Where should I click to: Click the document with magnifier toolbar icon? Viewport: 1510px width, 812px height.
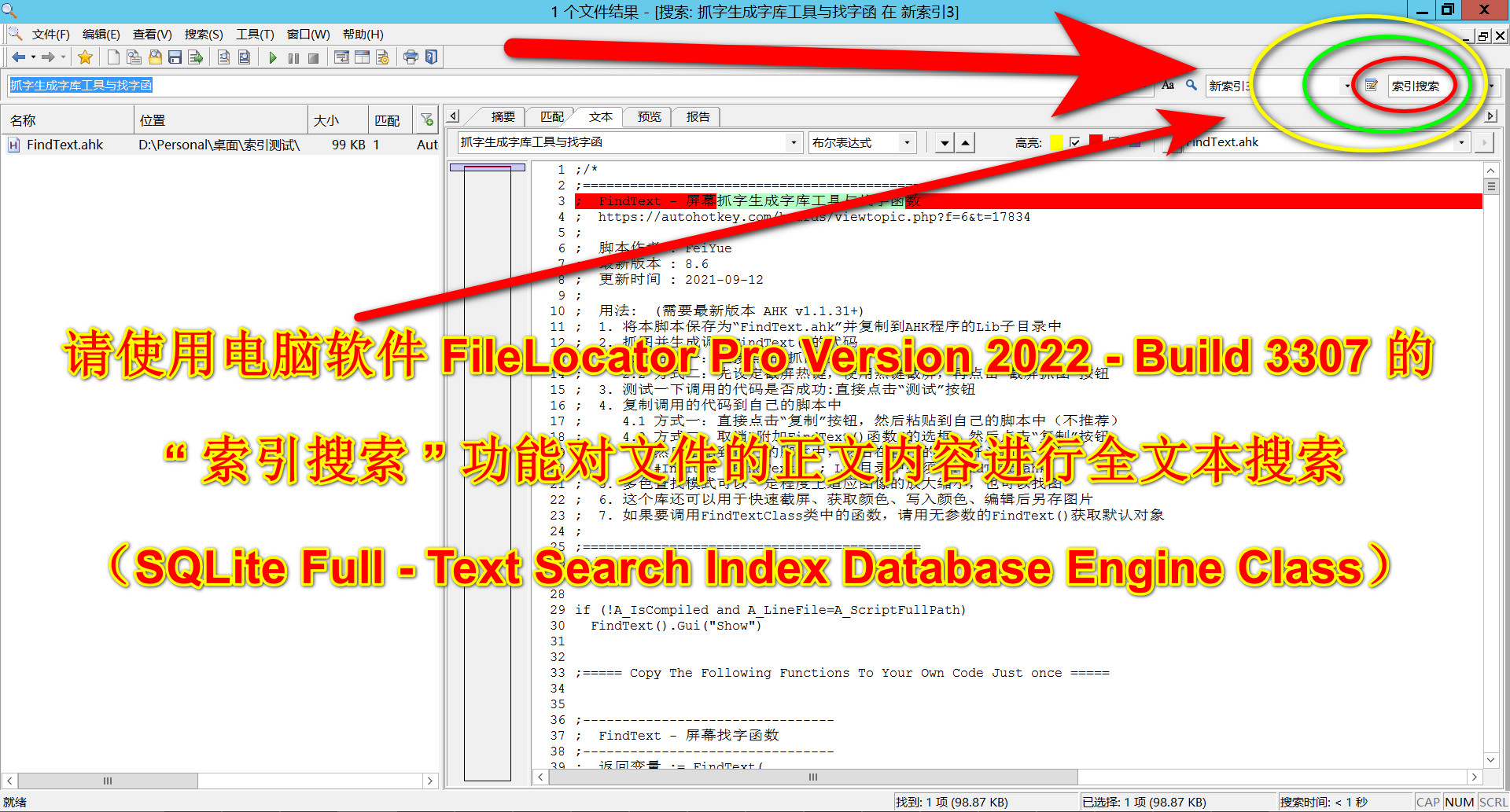coord(224,57)
